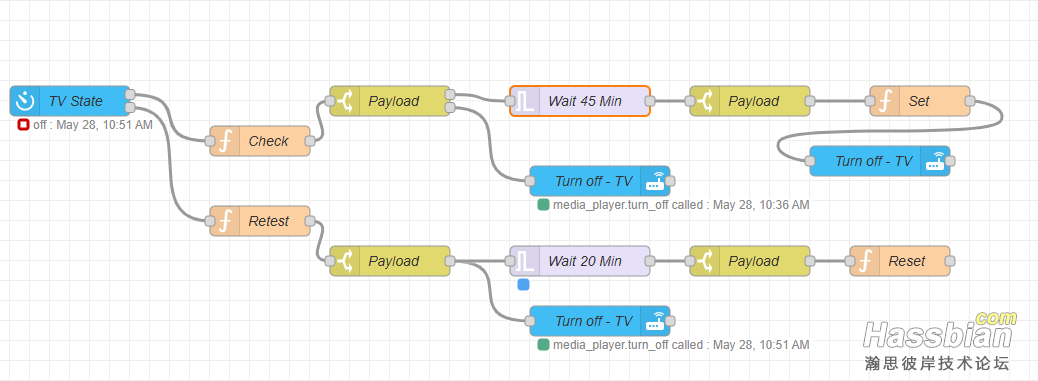Click the Set function node icon
Image resolution: width=1038 pixels, height=381 pixels.
point(885,101)
